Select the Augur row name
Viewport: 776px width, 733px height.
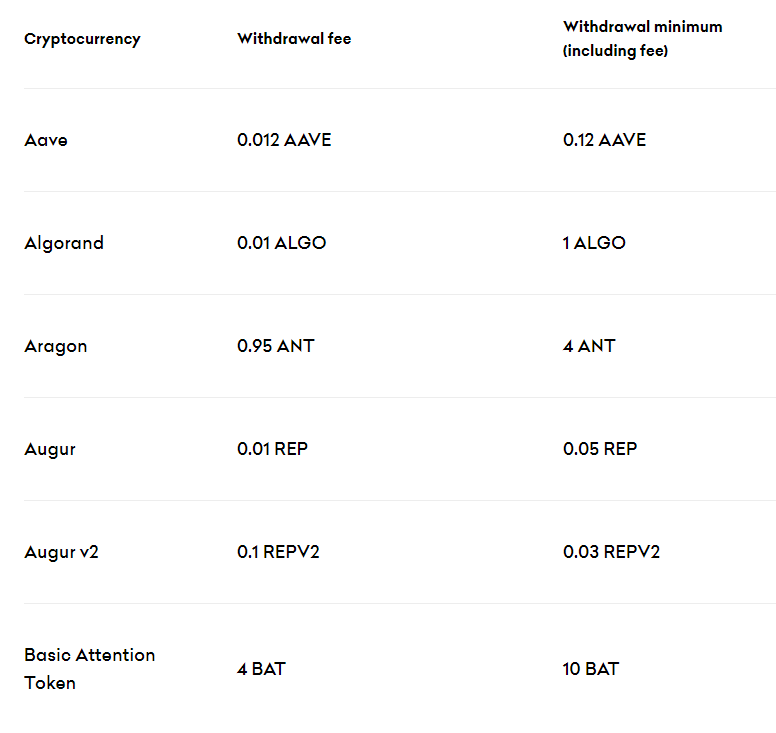click(x=49, y=449)
